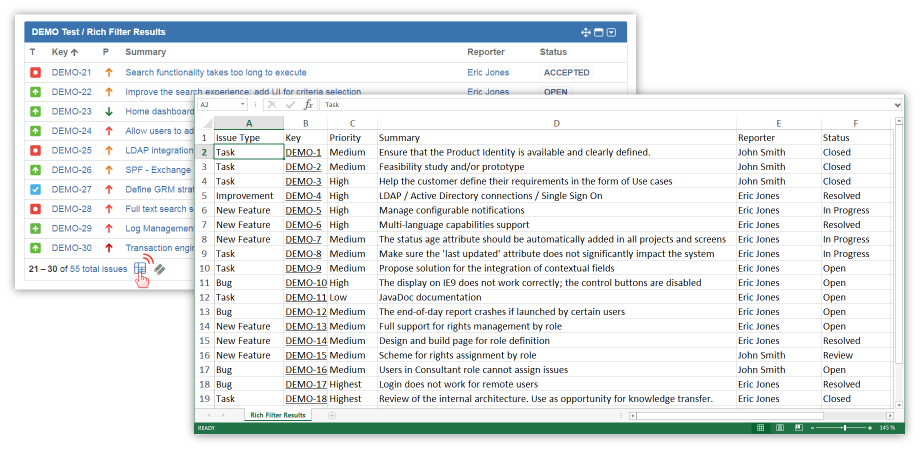This screenshot has width=920, height=450.
Task: Expand the formula bar
Action: 897,104
